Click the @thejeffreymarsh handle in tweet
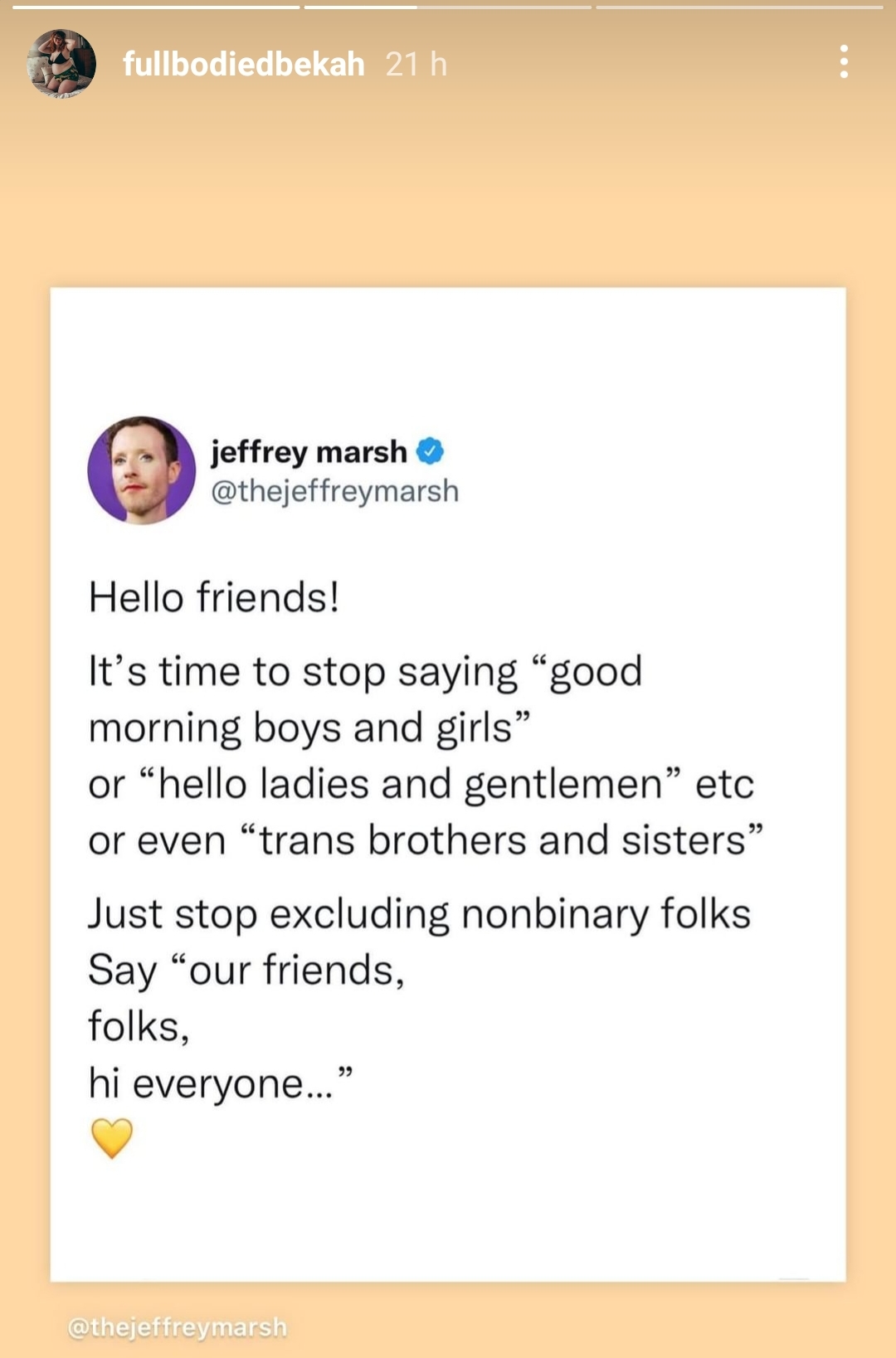This screenshot has width=896, height=1358. pos(334,491)
